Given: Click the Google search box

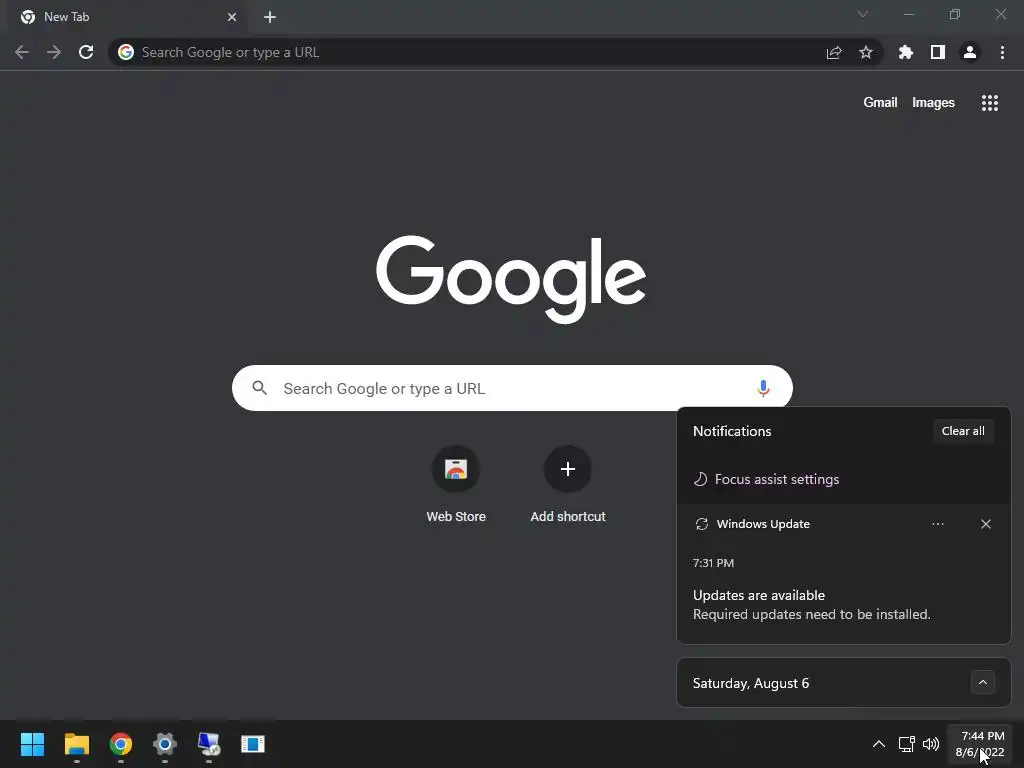Looking at the screenshot, I should point(512,388).
